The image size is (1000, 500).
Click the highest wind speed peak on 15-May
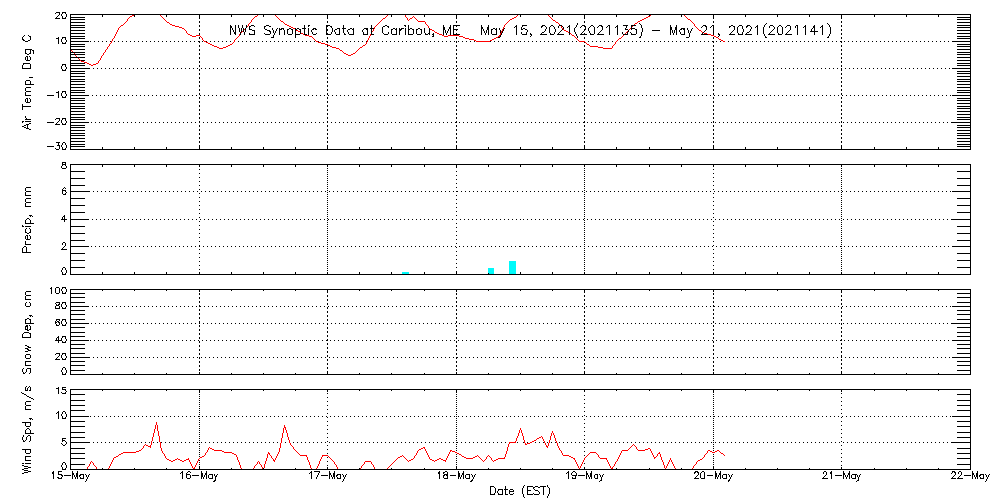[x=156, y=423]
